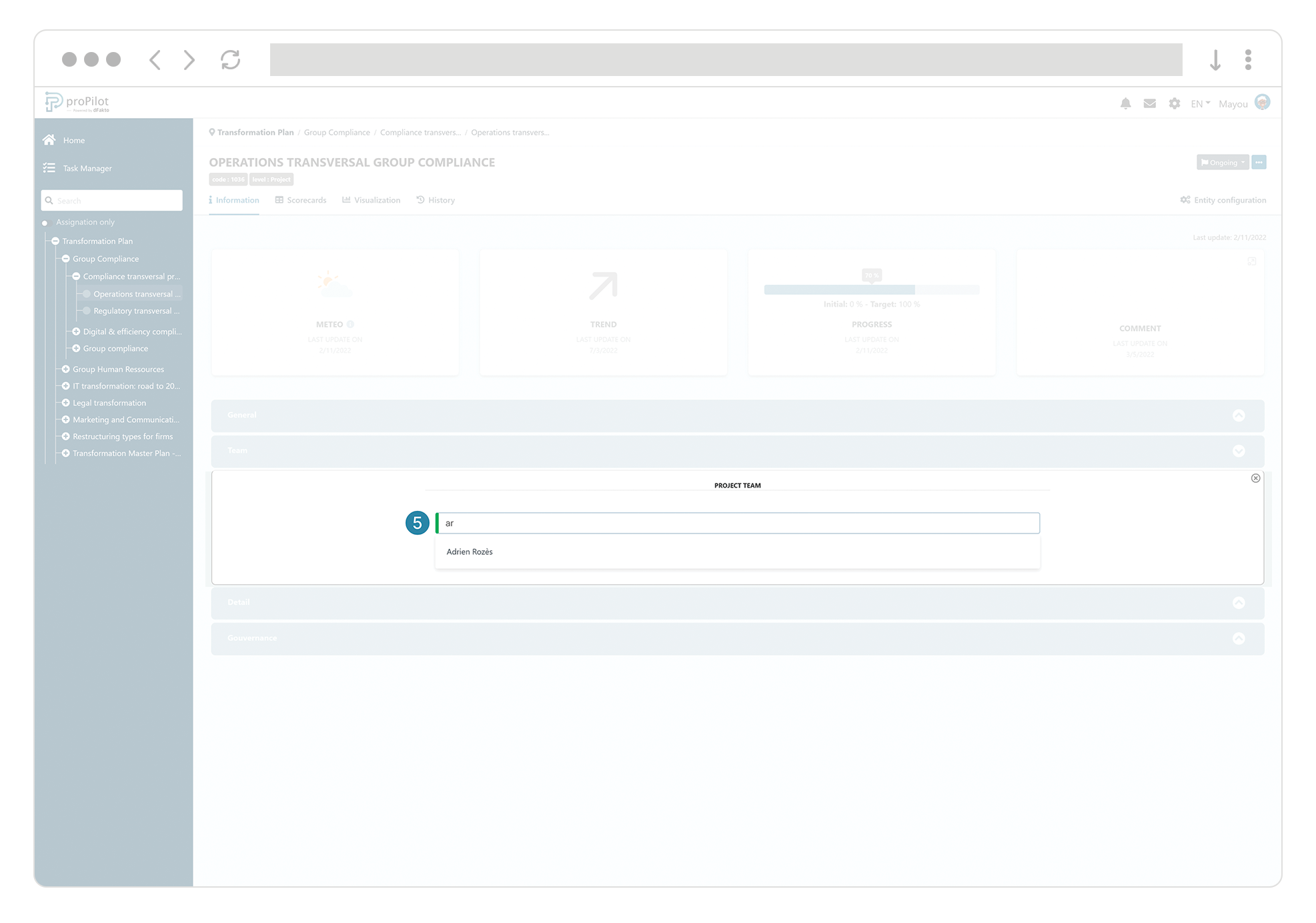Click the Project Team search field
Viewport: 1316px width, 923px height.
point(737,523)
